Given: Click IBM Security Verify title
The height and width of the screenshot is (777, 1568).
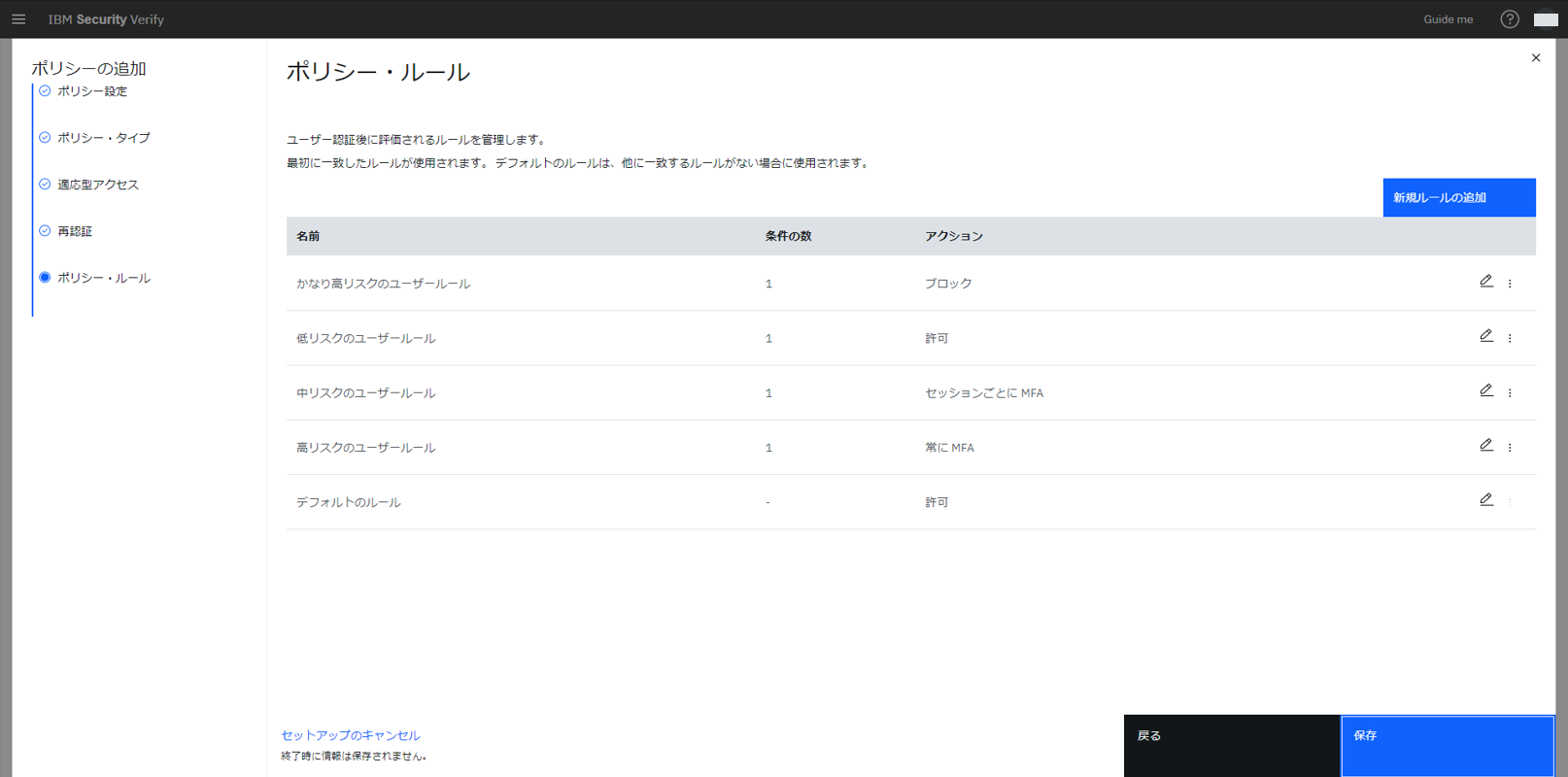Looking at the screenshot, I should [106, 19].
